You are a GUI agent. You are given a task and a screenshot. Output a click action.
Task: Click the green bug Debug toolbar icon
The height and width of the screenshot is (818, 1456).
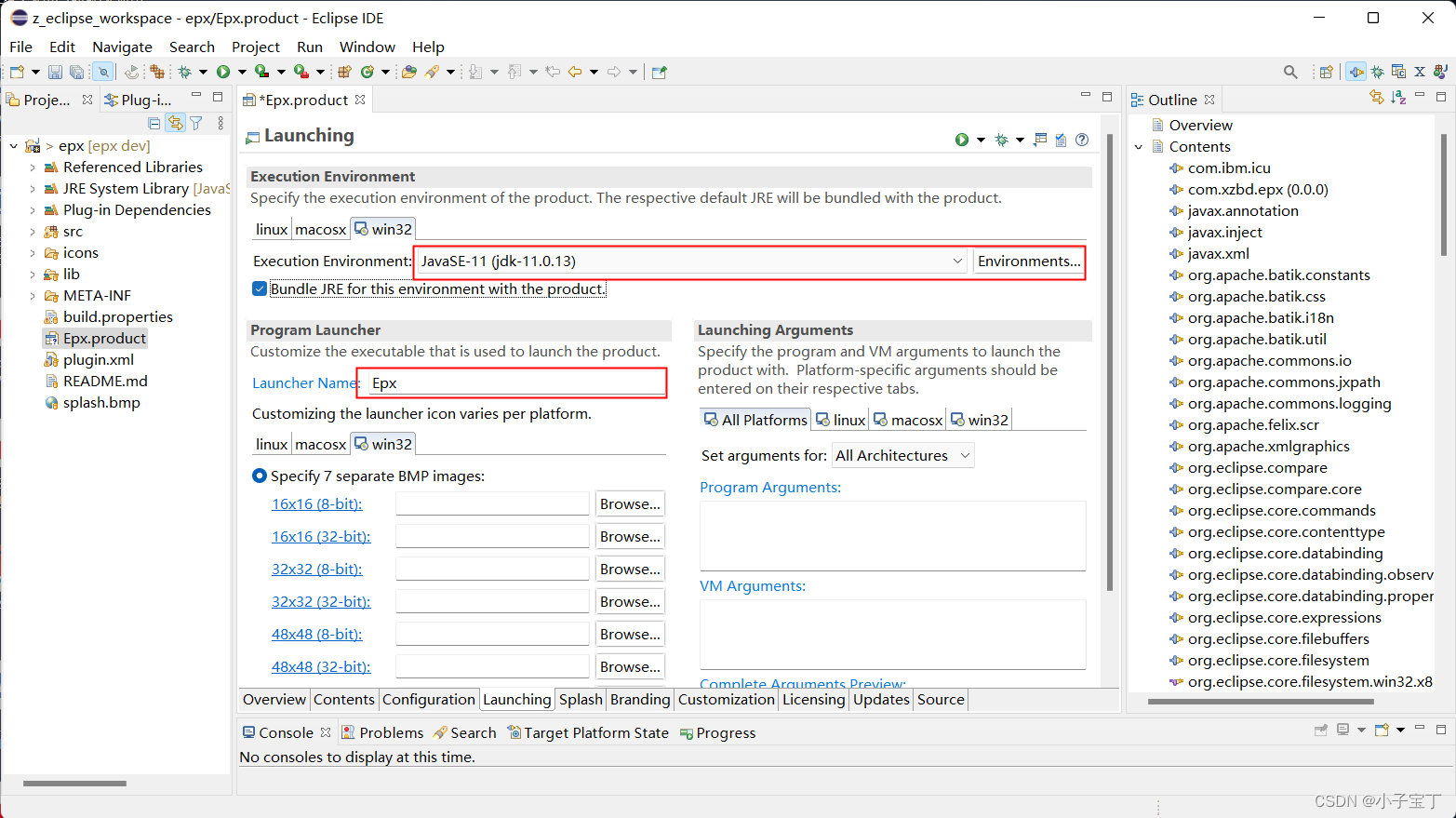coord(185,72)
